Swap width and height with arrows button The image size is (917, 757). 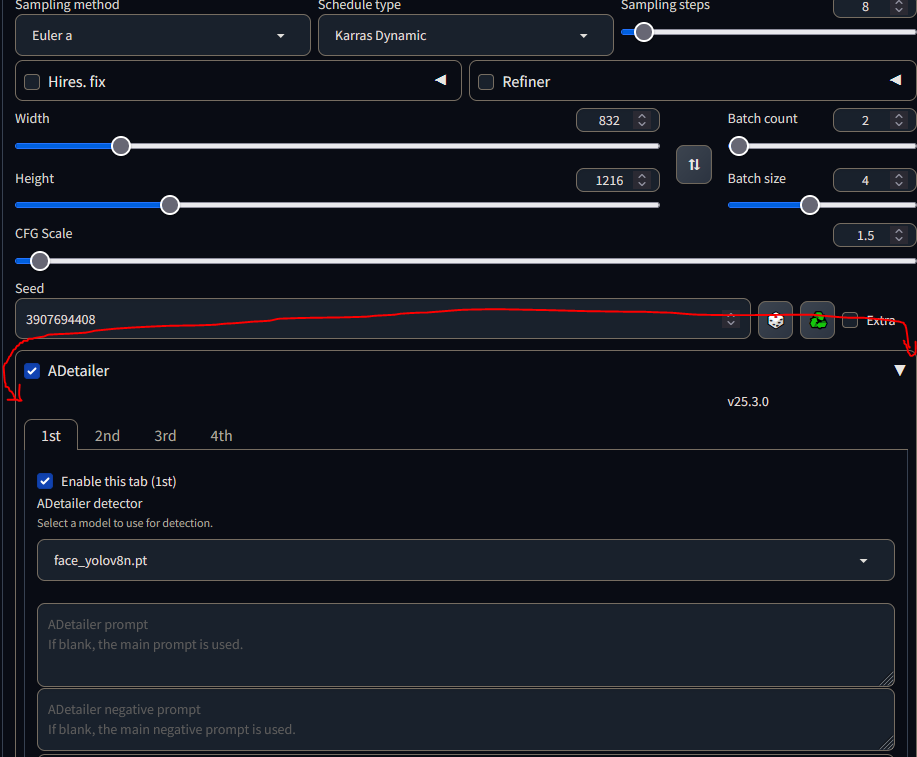click(x=694, y=164)
